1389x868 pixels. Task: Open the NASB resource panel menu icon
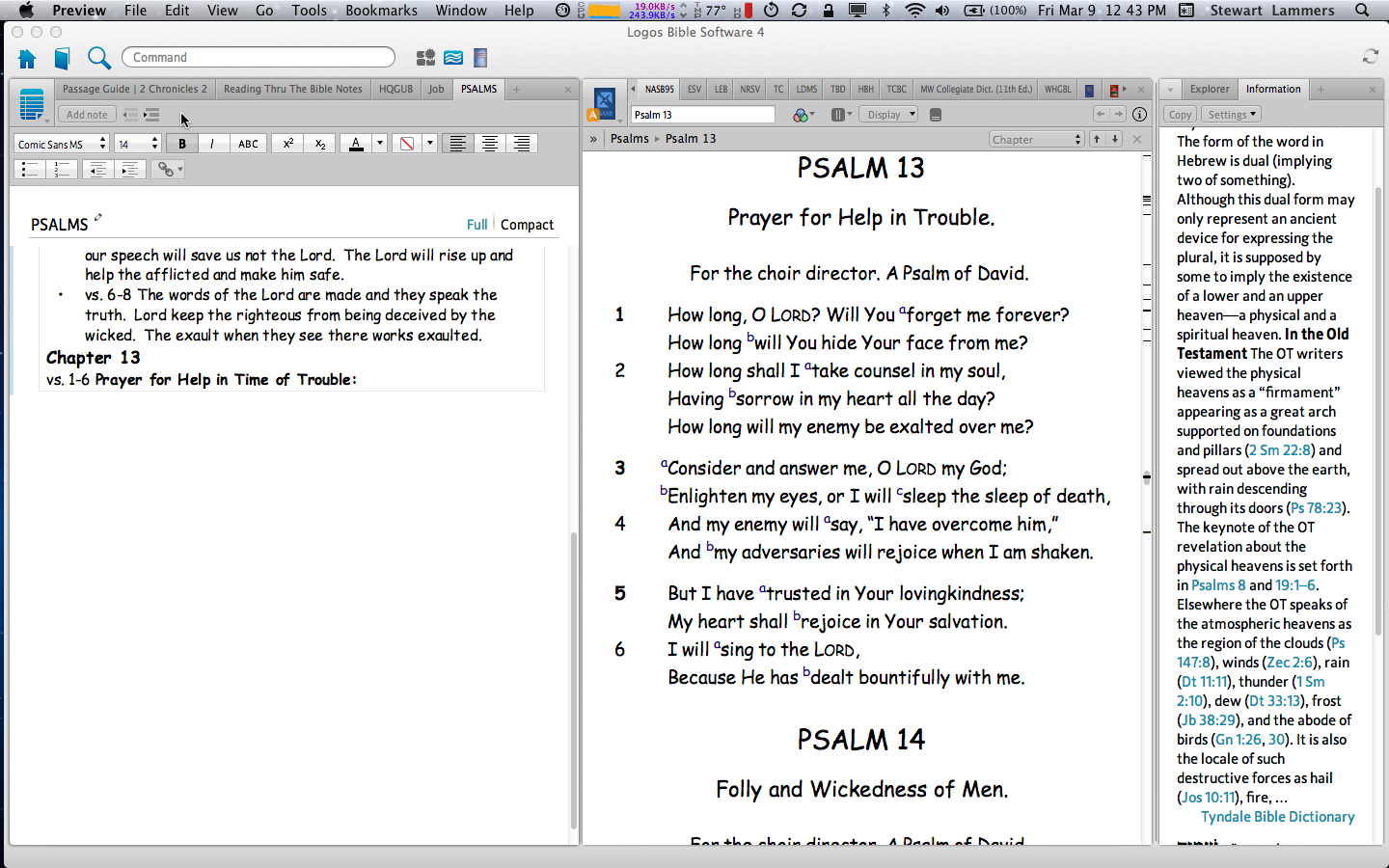604,104
